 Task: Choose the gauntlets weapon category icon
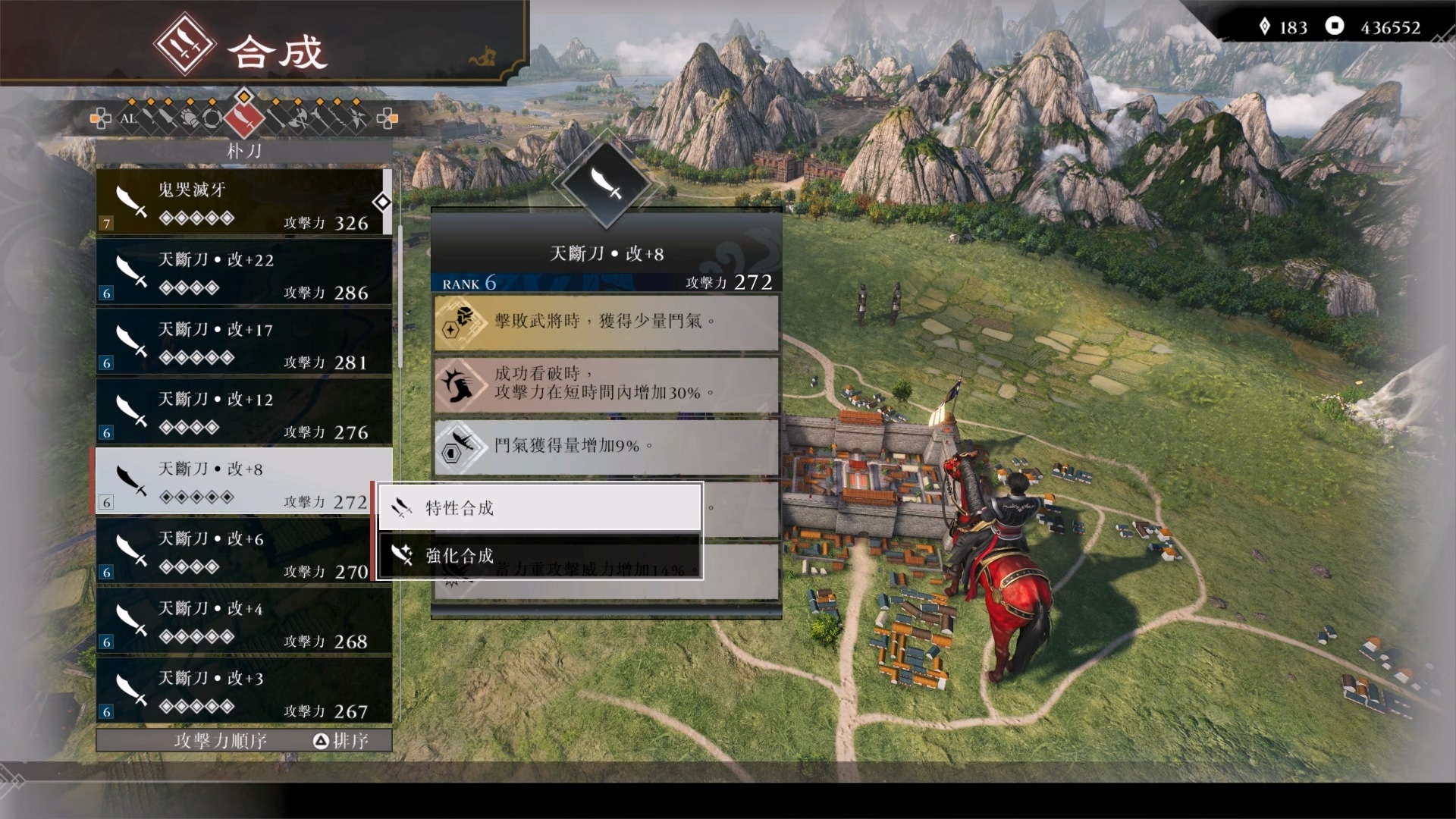tap(190, 118)
